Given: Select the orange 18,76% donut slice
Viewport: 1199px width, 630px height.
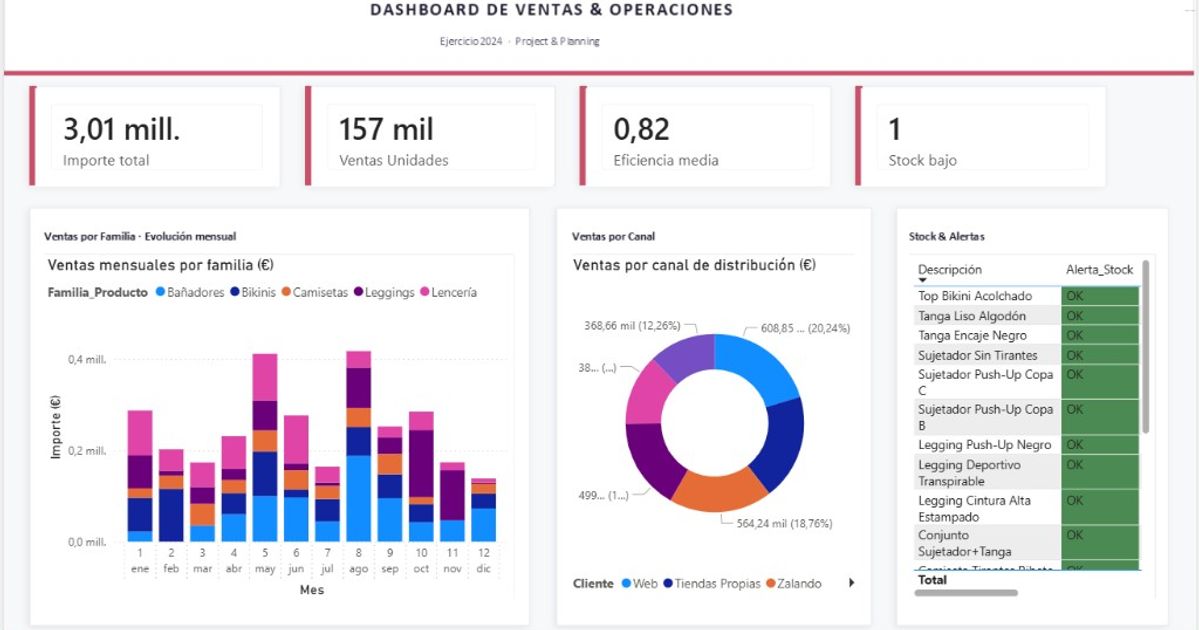Looking at the screenshot, I should pos(718,492).
